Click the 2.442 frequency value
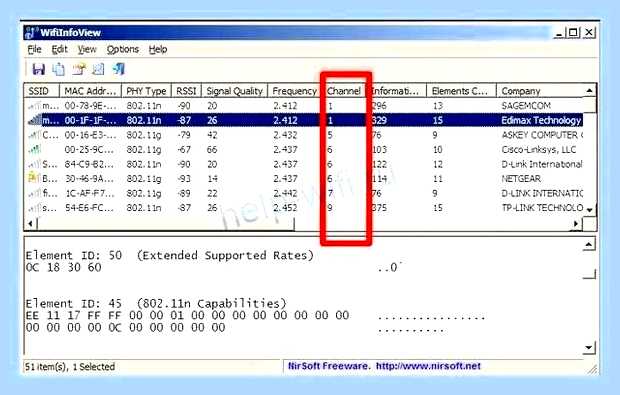Viewport: 620px width, 395px height. click(x=285, y=193)
